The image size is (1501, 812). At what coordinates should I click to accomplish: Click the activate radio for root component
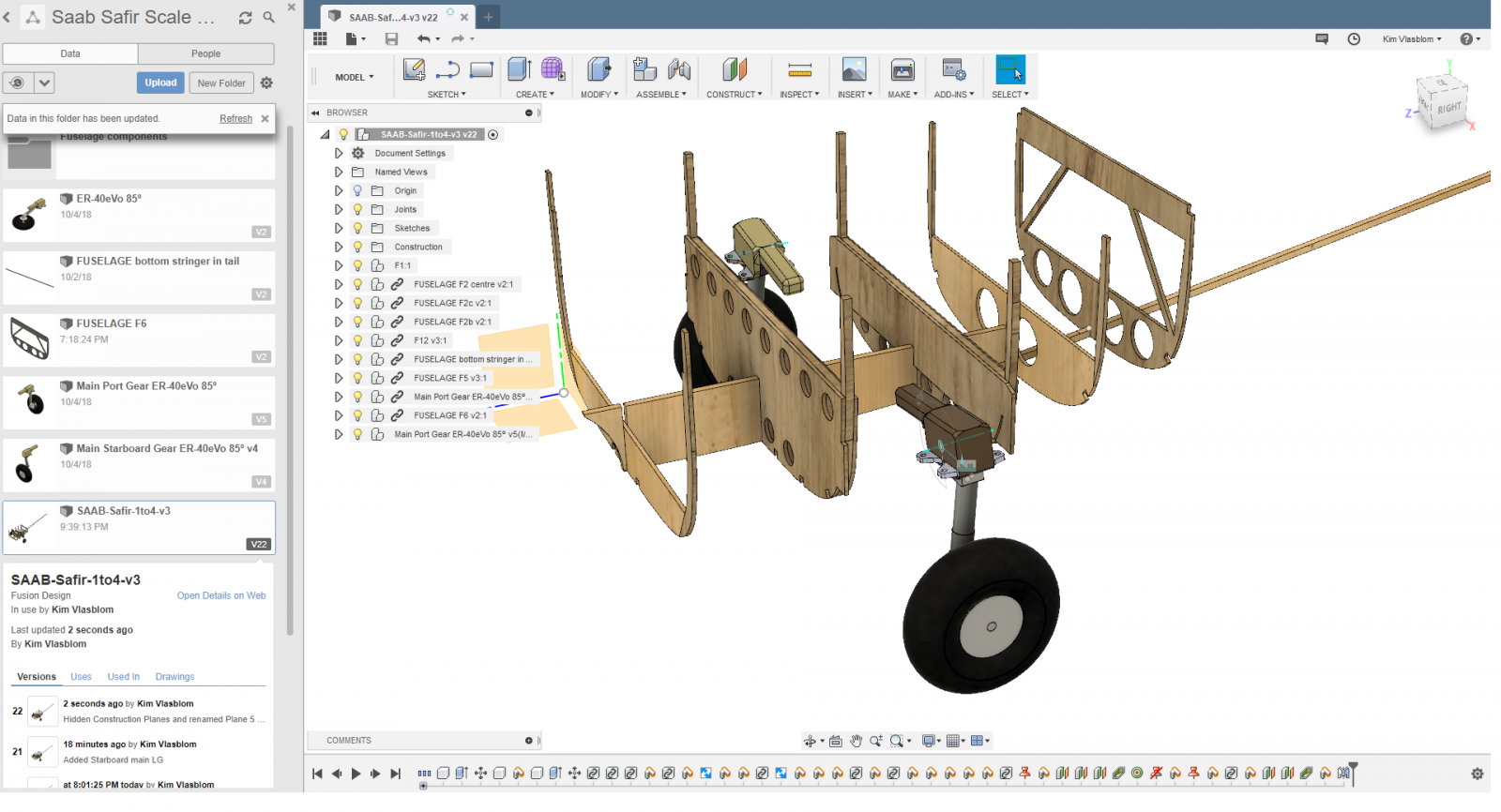pos(493,134)
